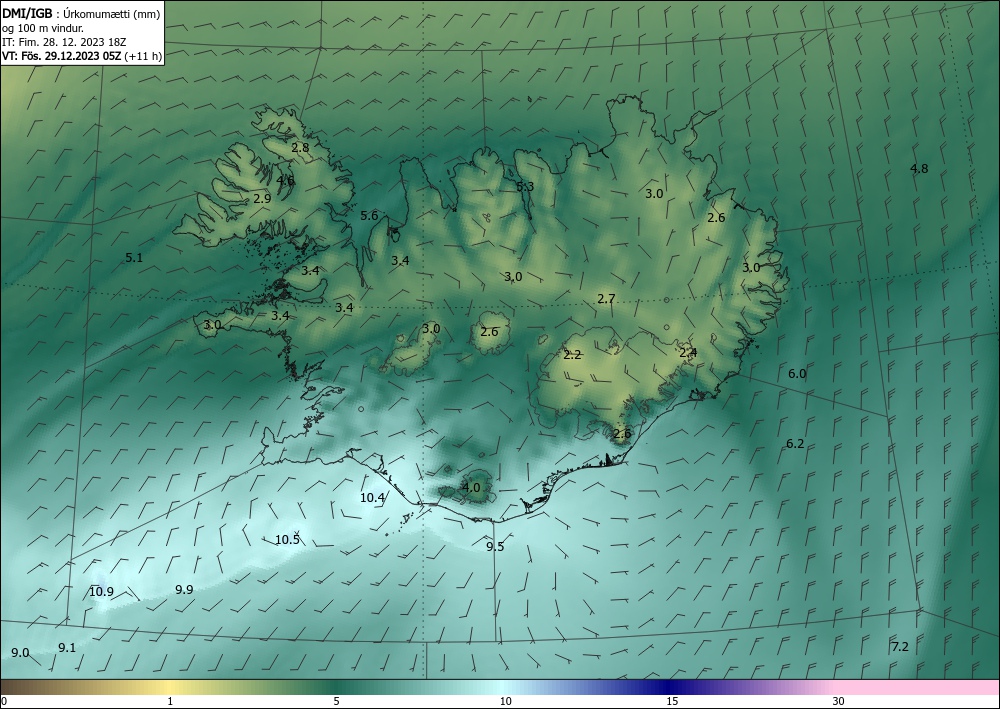The width and height of the screenshot is (1000, 709).
Task: Select the 6.0 value offshore
Action: click(x=797, y=374)
